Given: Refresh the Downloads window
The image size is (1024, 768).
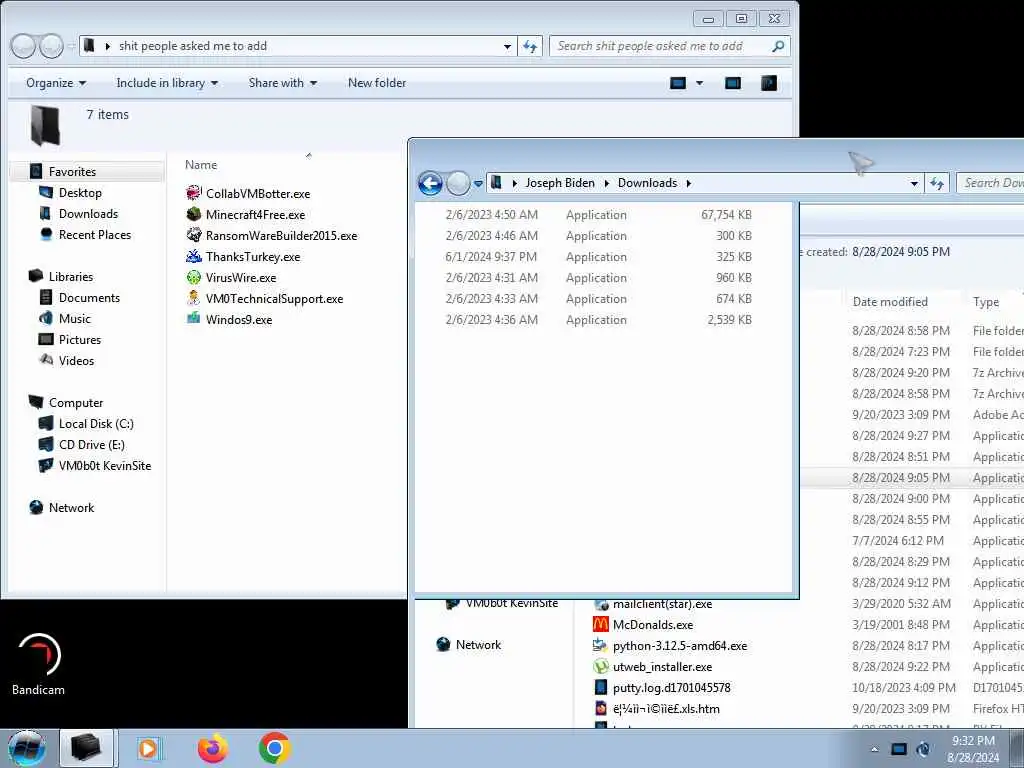Looking at the screenshot, I should tap(937, 183).
